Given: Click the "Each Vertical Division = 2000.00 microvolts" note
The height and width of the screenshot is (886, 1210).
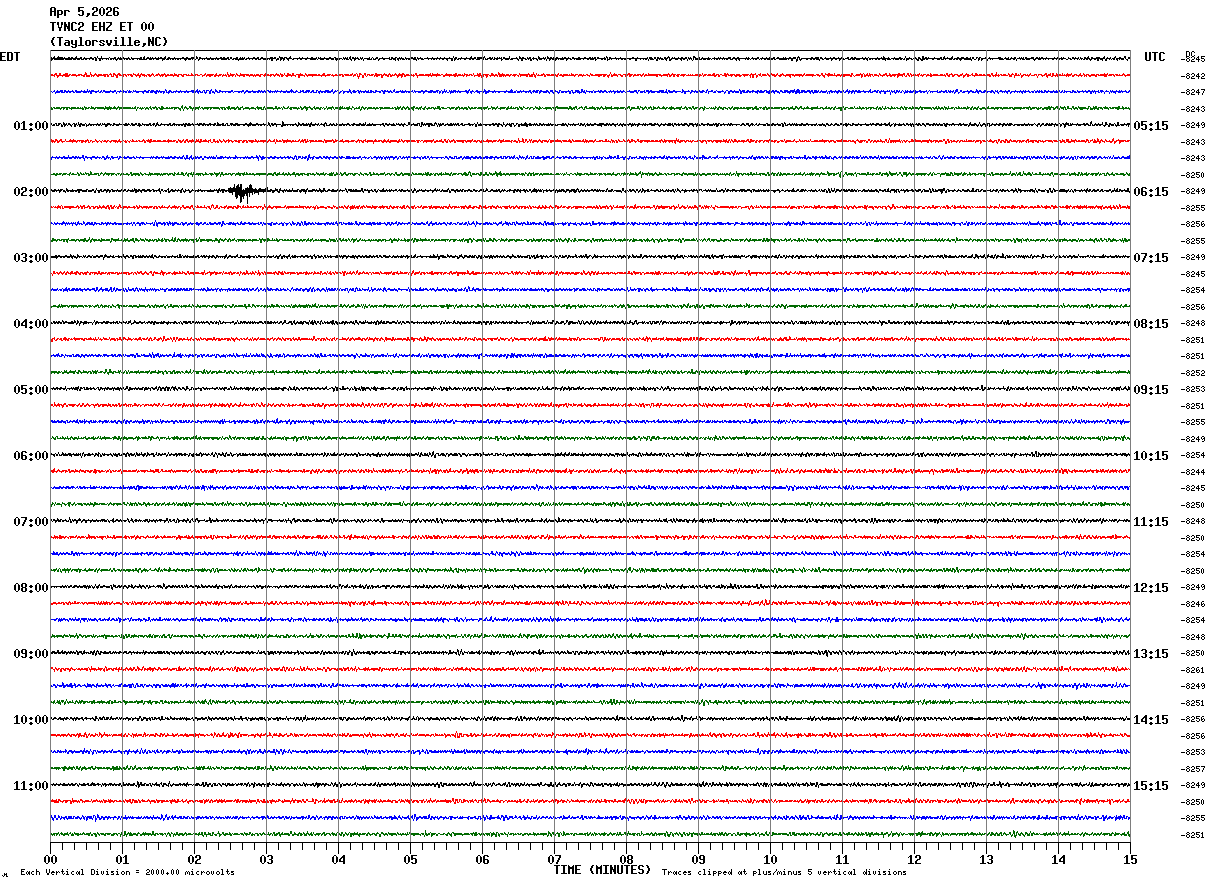Looking at the screenshot, I should [127, 873].
